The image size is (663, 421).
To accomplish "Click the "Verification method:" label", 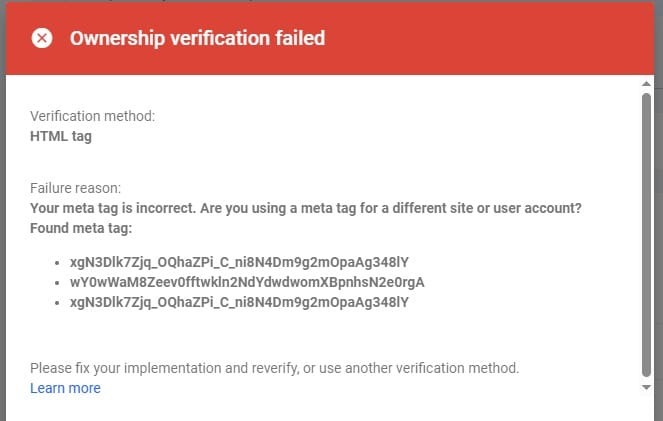I will [x=93, y=116].
